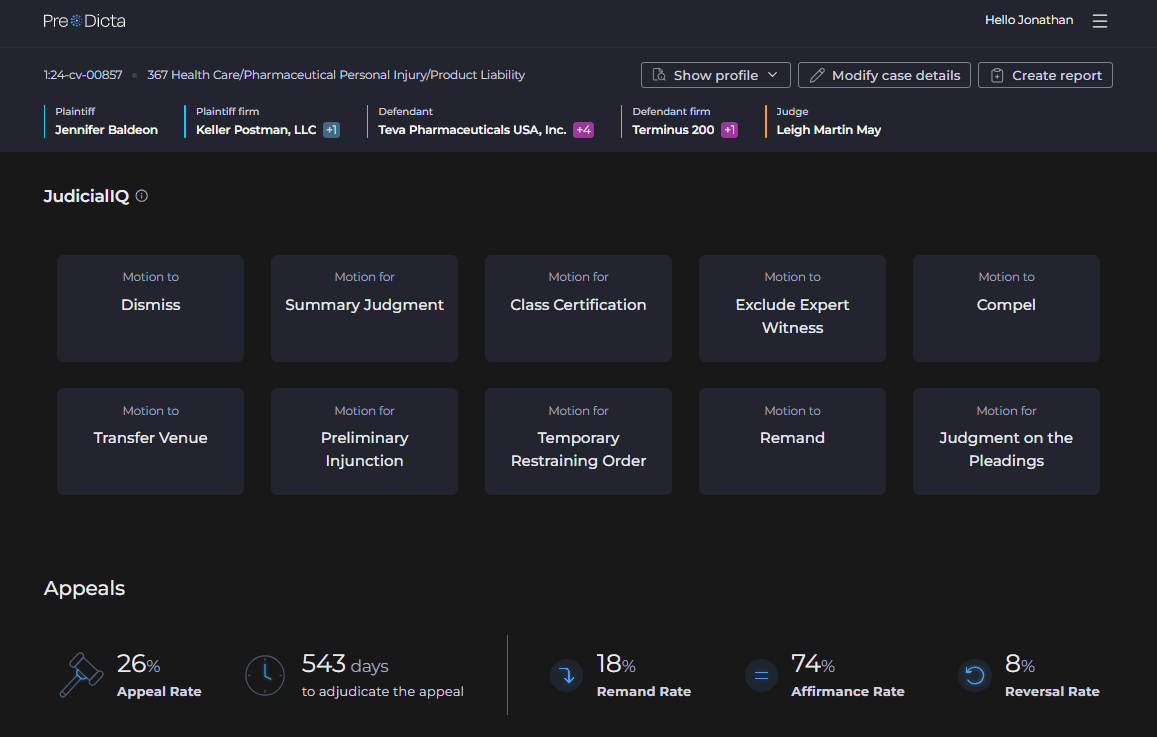Open the Class Certification motion card
The height and width of the screenshot is (737, 1157).
[x=578, y=308]
